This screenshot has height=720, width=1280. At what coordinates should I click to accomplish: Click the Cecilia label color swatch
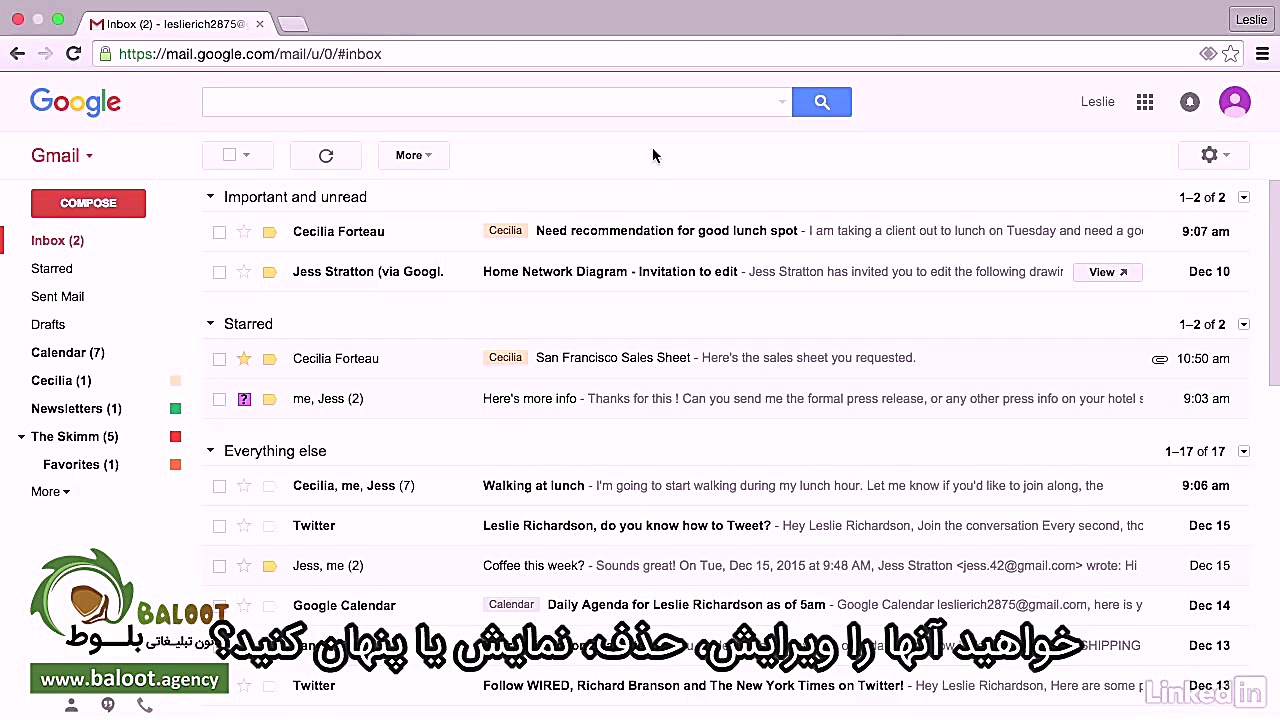coord(175,381)
